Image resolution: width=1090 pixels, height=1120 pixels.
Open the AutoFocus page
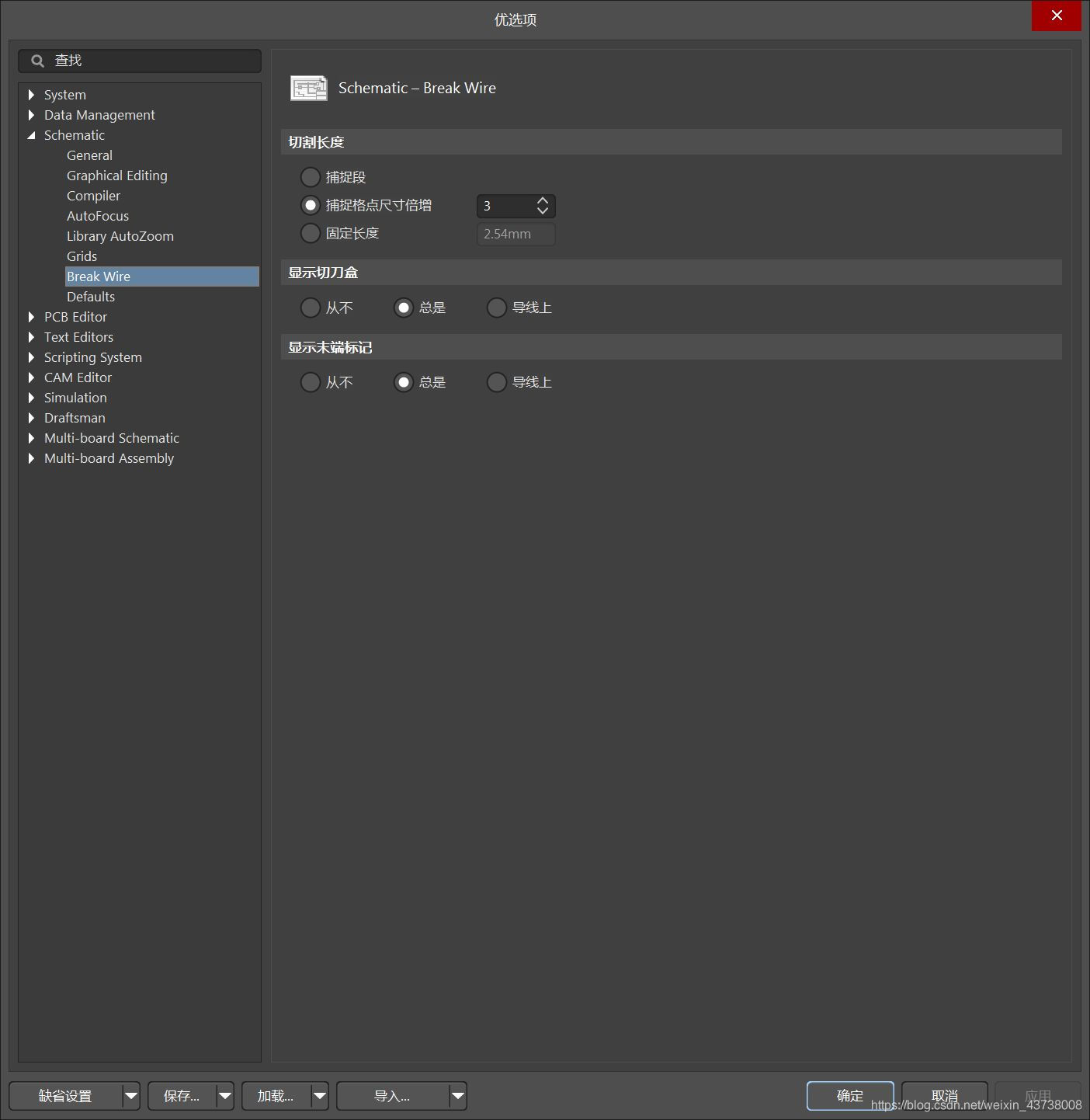tap(98, 216)
